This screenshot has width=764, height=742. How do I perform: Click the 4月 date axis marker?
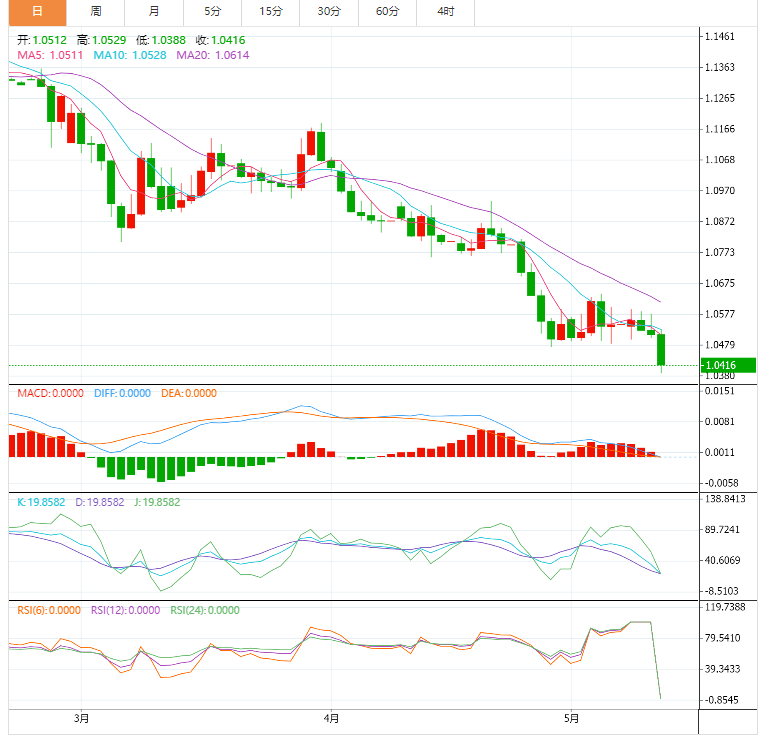(x=331, y=719)
